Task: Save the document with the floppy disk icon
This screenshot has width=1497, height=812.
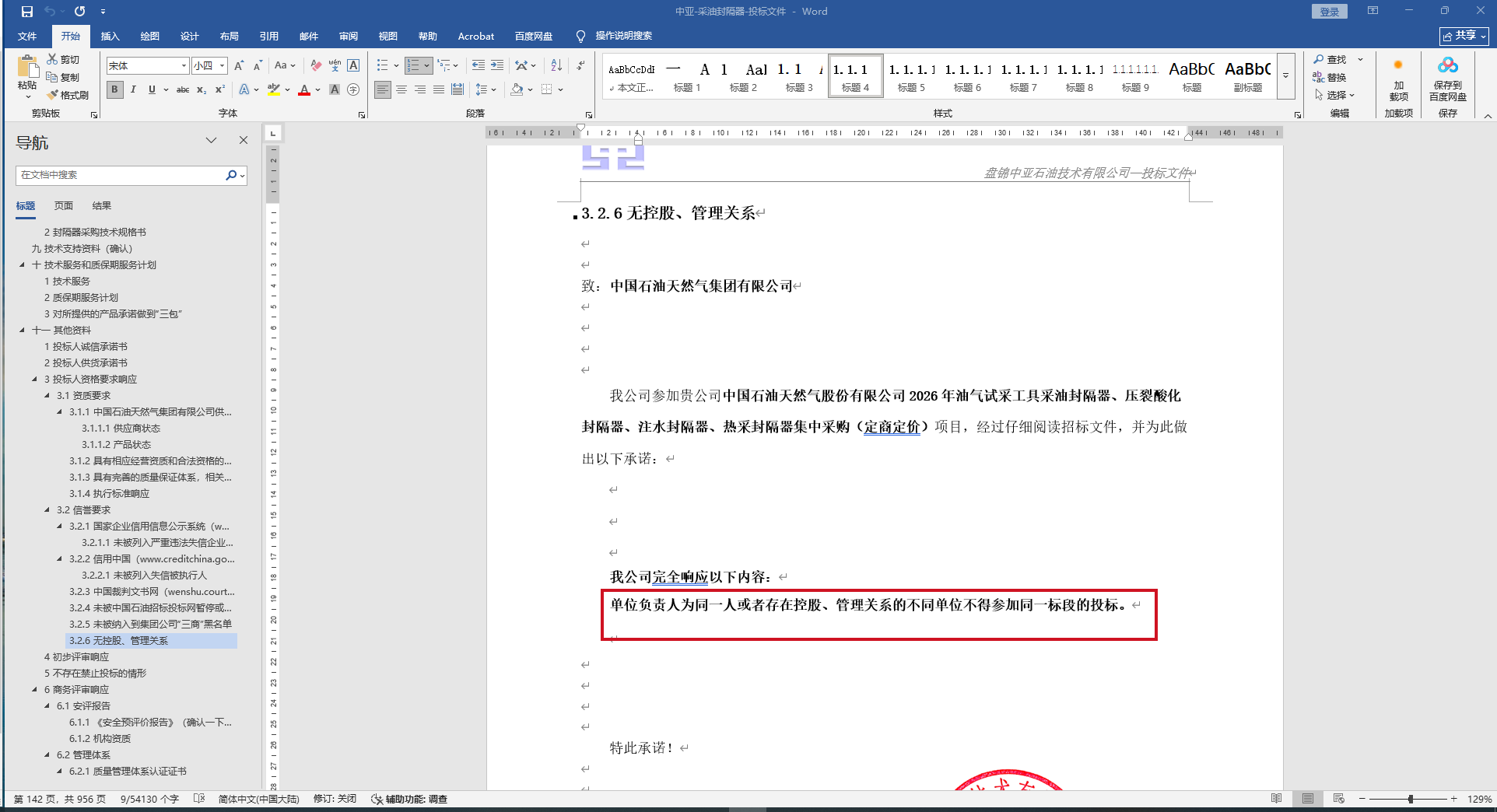Action: tap(27, 12)
